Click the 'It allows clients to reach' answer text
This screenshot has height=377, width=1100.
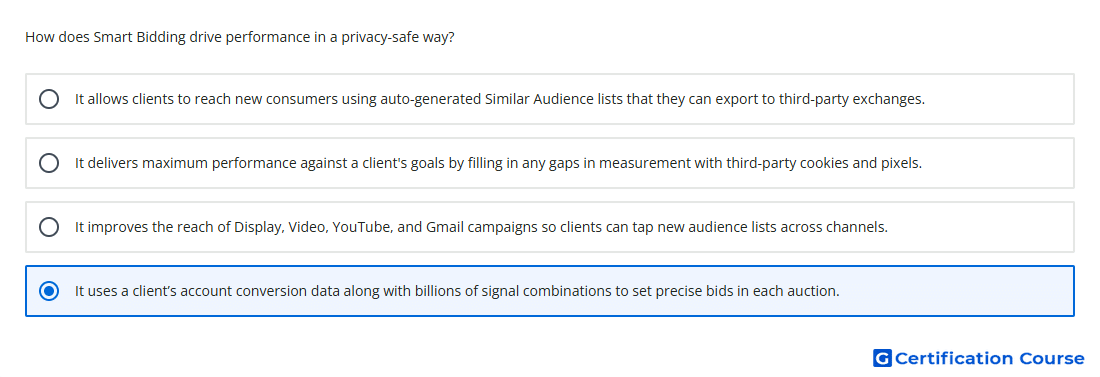(500, 99)
